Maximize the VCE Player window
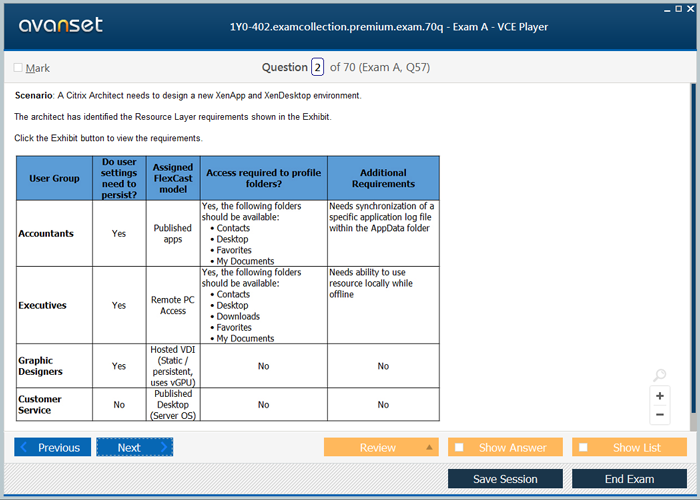The image size is (700, 500). pos(676,8)
